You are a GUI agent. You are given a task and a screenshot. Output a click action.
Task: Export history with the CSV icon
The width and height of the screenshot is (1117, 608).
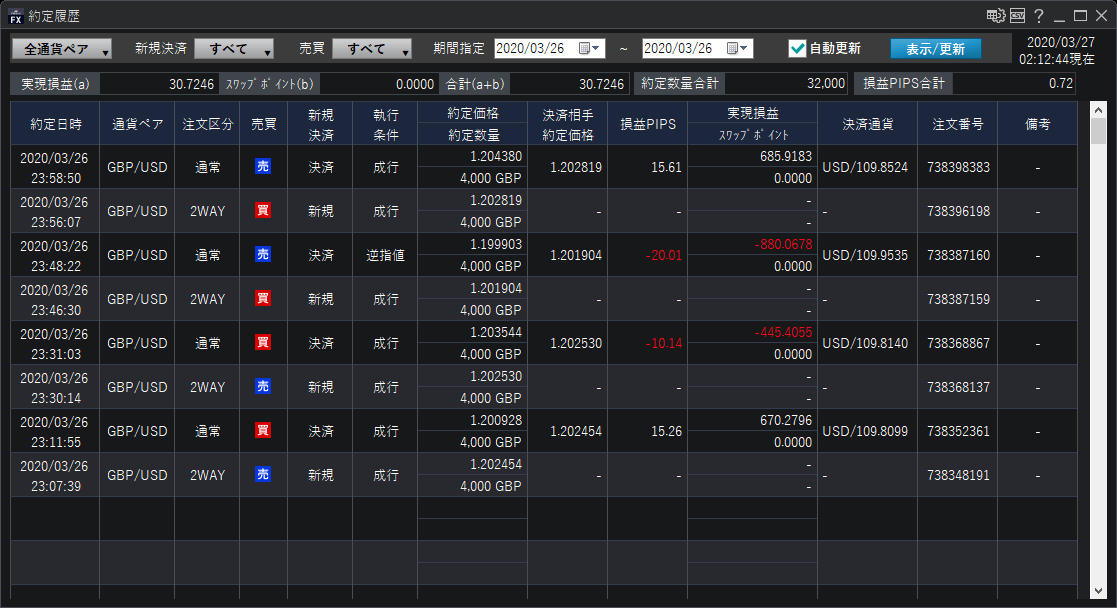[1018, 15]
